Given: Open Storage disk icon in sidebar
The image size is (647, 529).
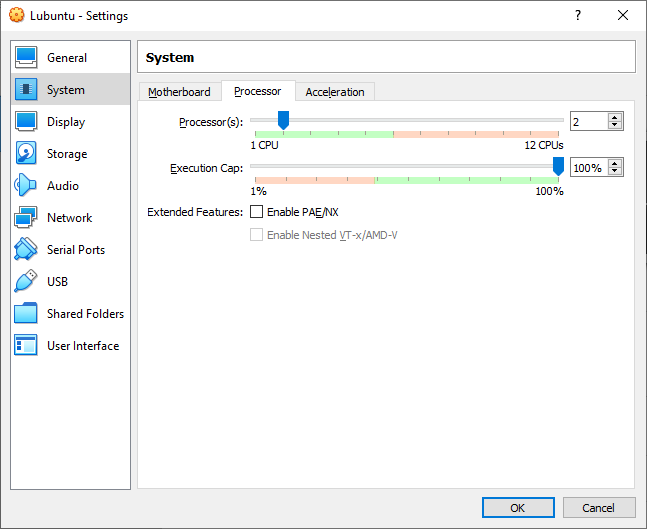Looking at the screenshot, I should pyautogui.click(x=26, y=154).
